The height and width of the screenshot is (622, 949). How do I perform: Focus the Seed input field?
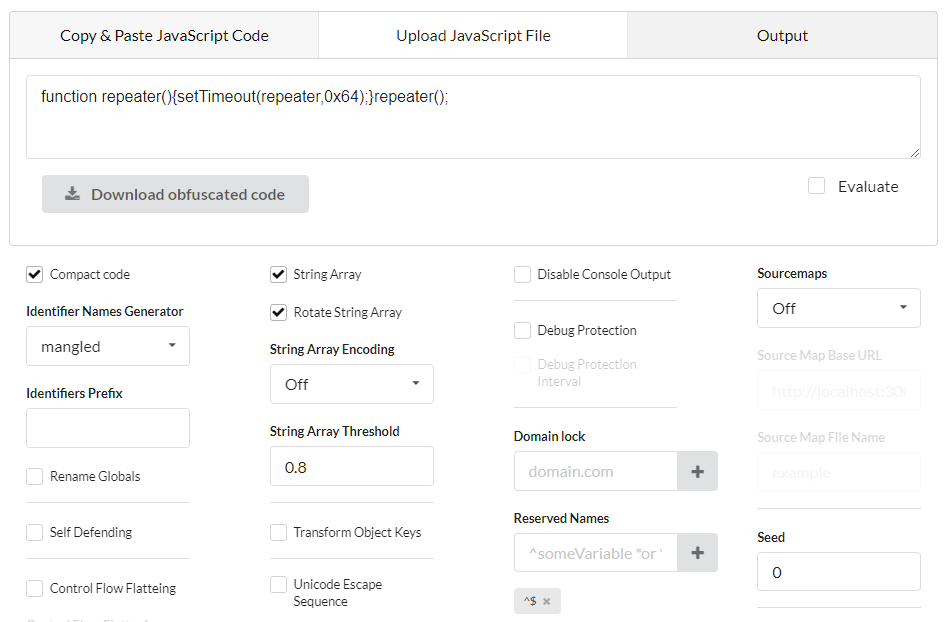point(839,572)
